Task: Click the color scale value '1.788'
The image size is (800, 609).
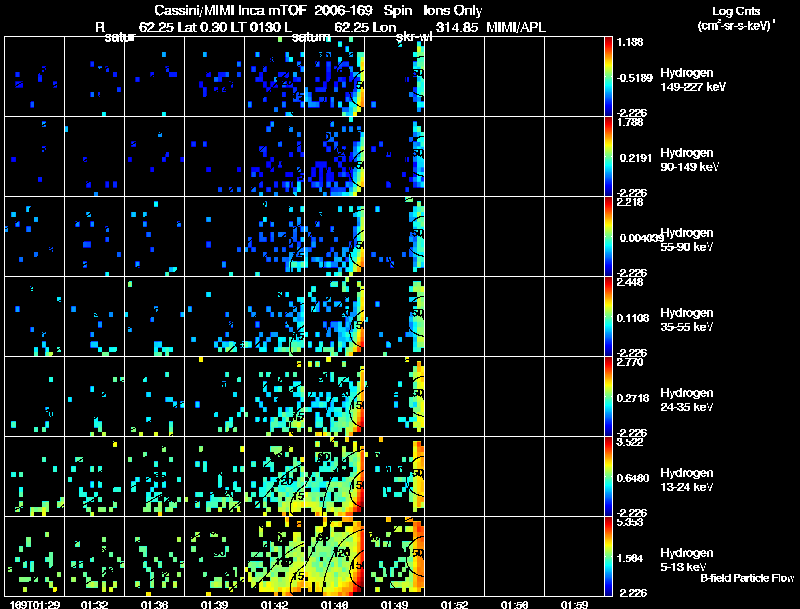Action: pyautogui.click(x=631, y=122)
